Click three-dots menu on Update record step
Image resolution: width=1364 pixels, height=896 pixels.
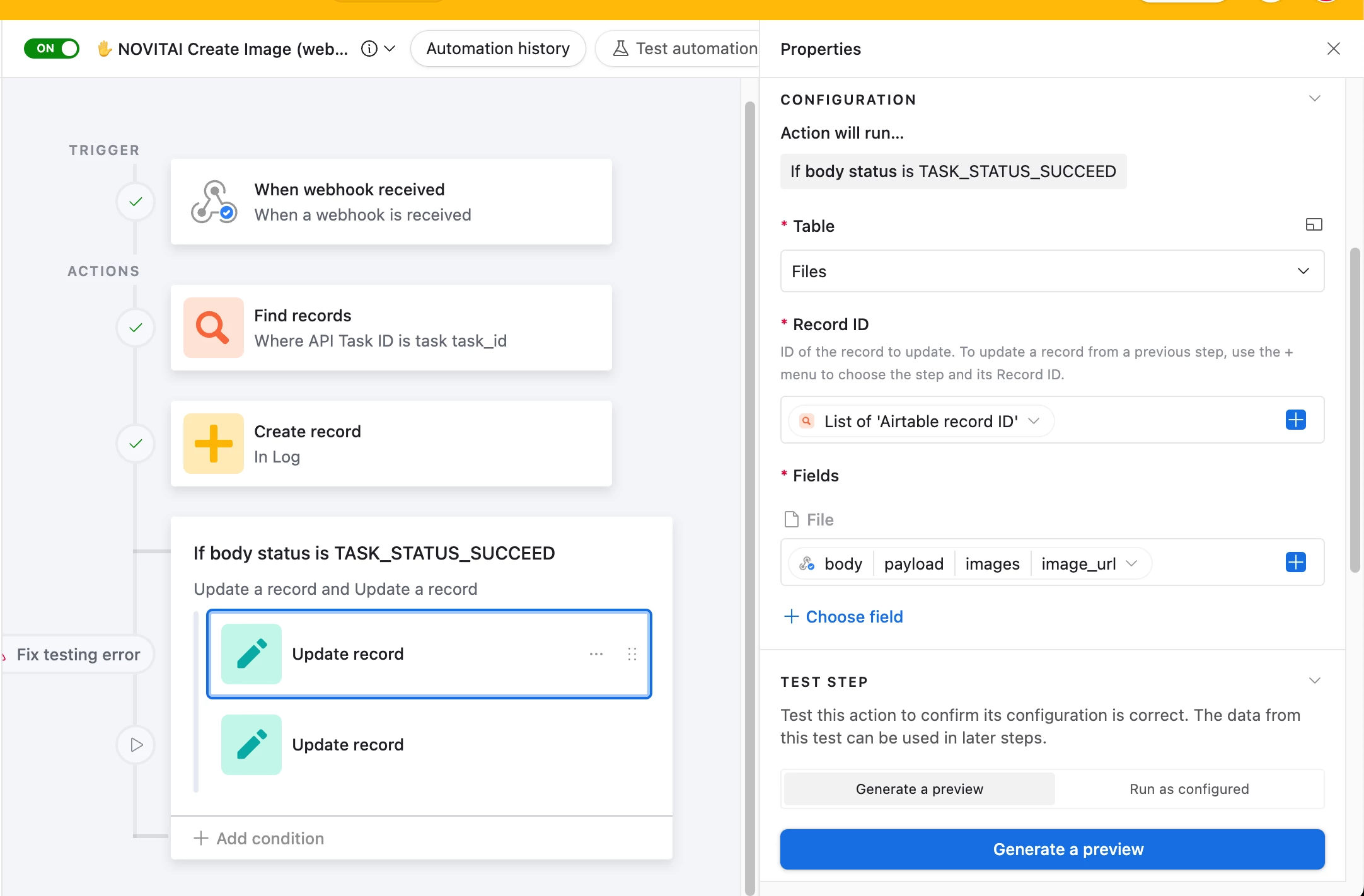click(x=596, y=654)
